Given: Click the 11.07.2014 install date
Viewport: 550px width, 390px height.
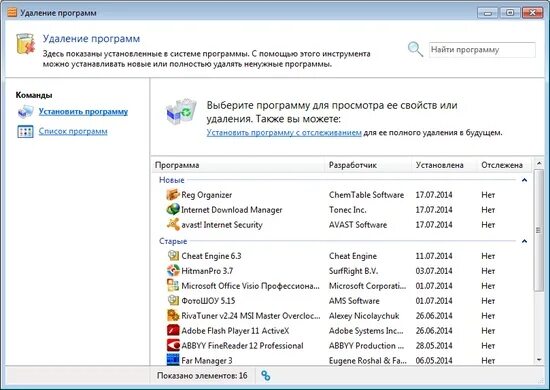Looking at the screenshot, I should point(434,256).
